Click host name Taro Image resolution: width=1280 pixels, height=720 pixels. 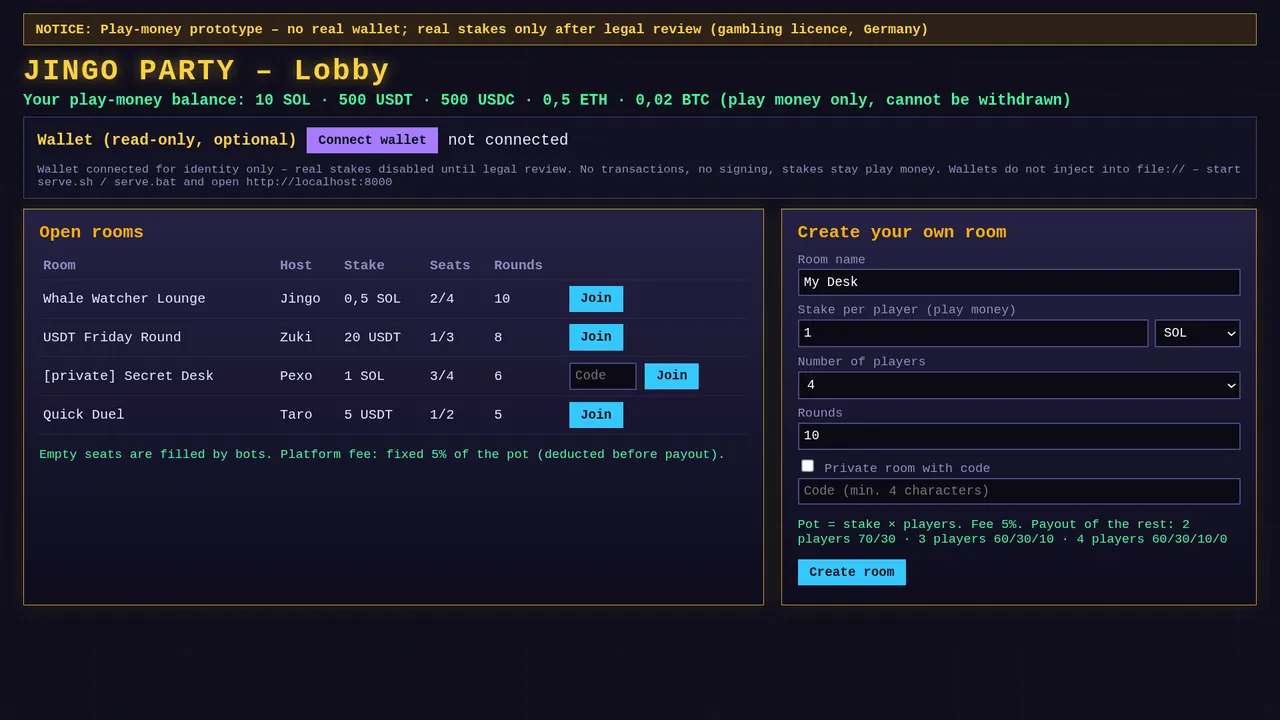click(296, 415)
